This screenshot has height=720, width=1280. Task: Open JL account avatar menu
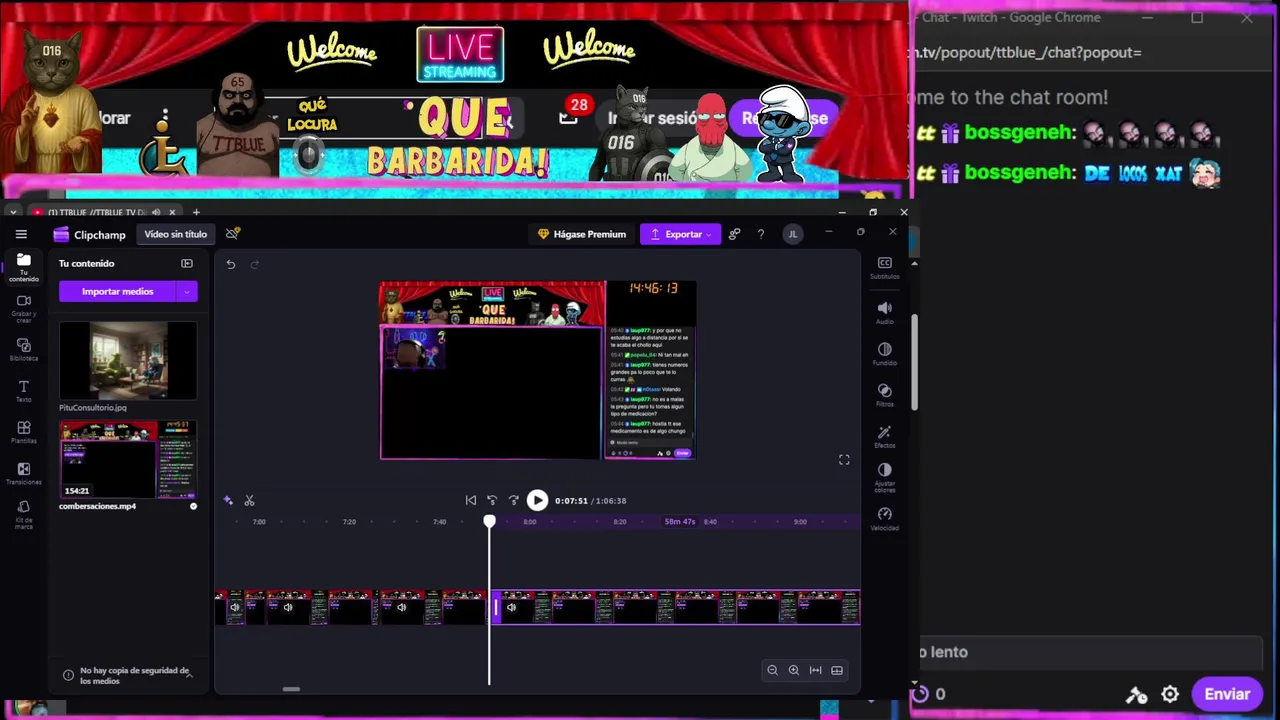pos(792,234)
